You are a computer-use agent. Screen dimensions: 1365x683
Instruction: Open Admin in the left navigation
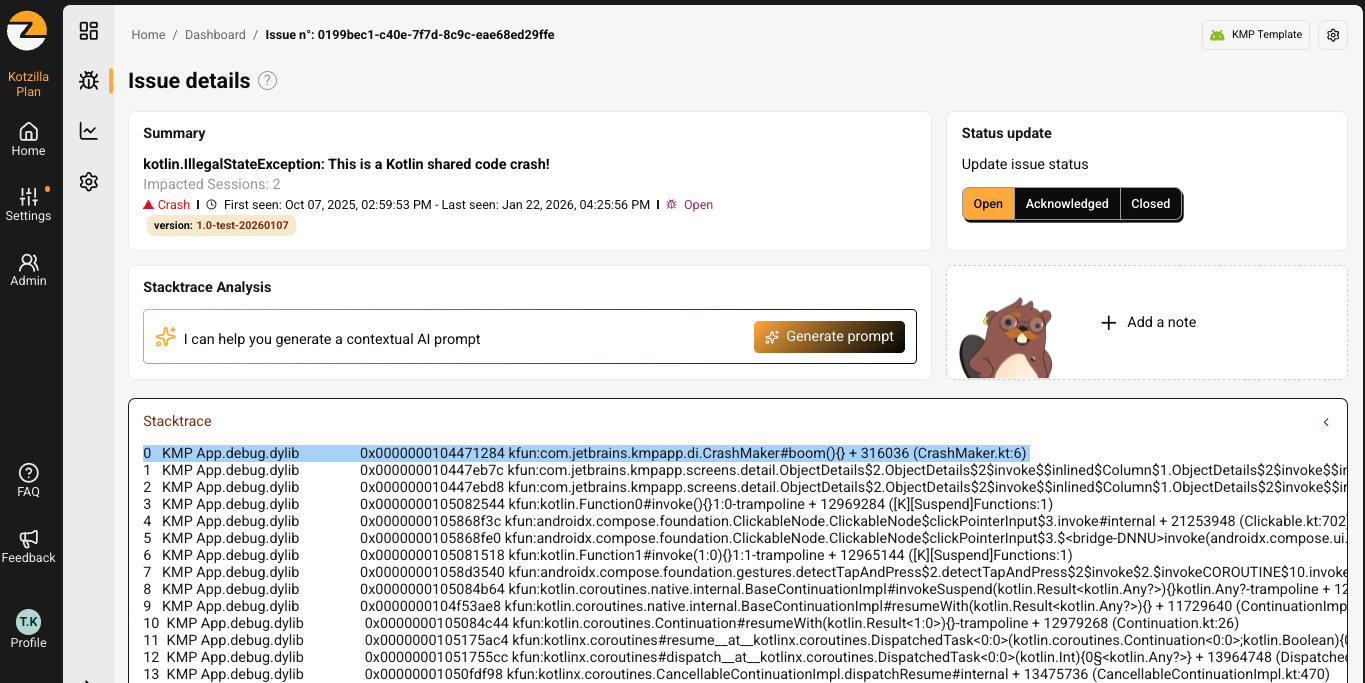[x=28, y=269]
